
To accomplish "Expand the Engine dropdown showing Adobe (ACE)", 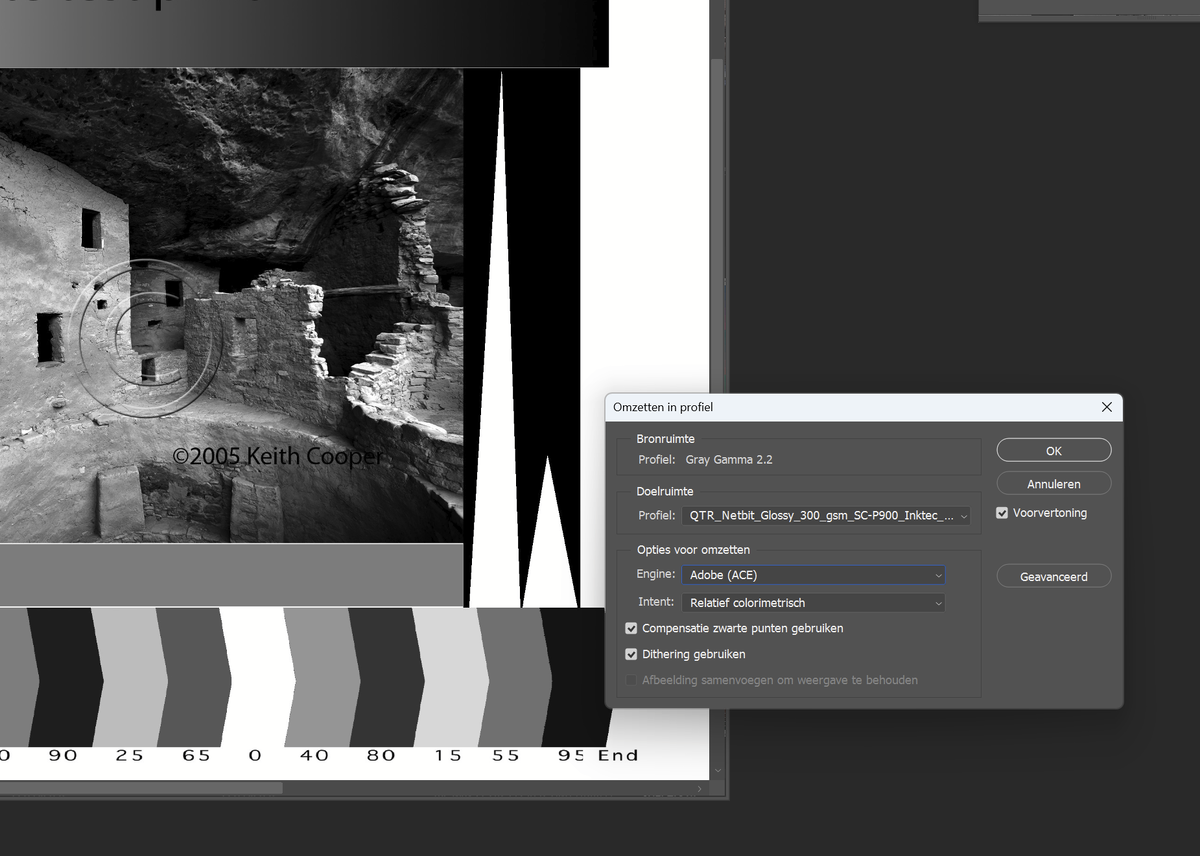I will 813,576.
